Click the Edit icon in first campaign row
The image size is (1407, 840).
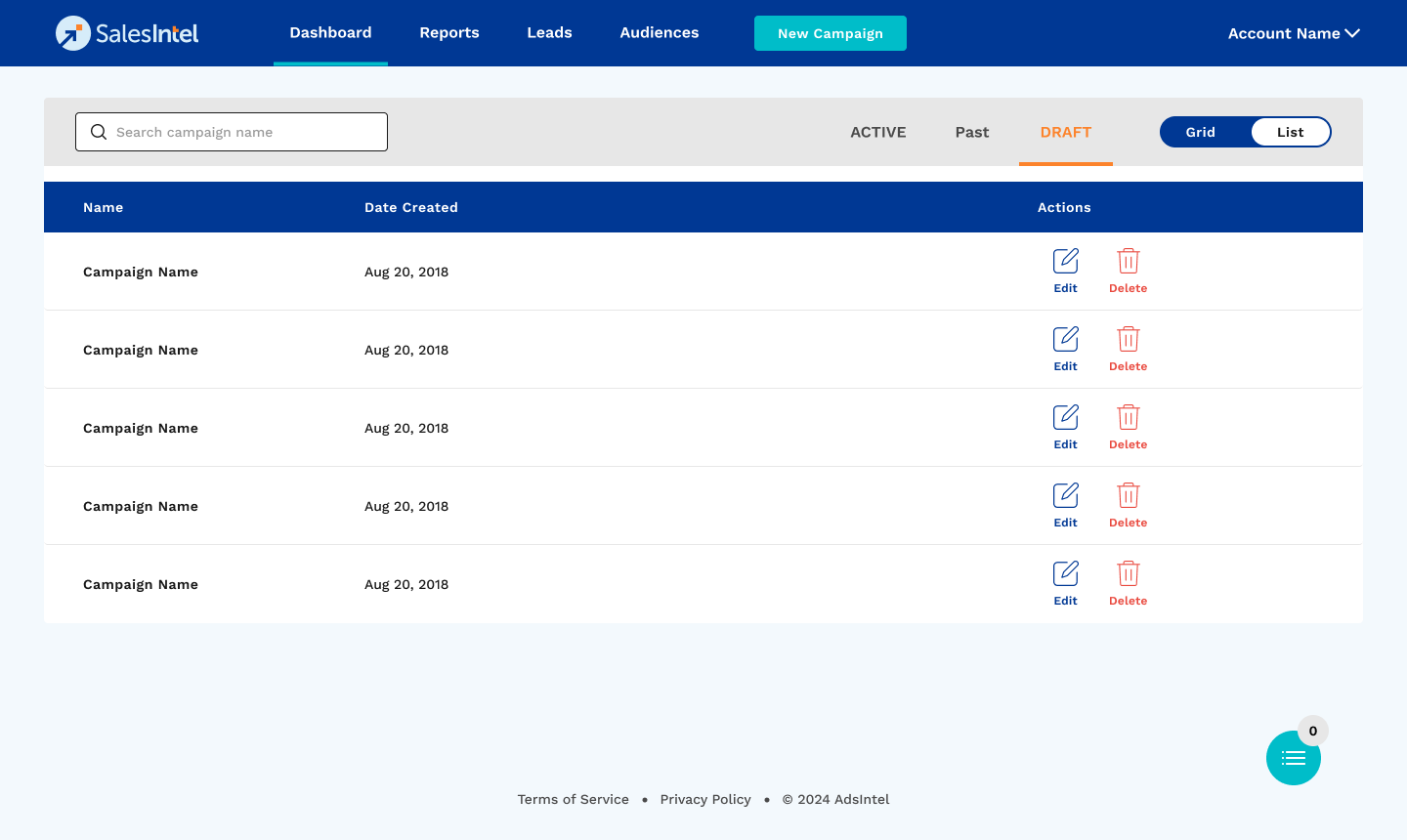(x=1065, y=262)
